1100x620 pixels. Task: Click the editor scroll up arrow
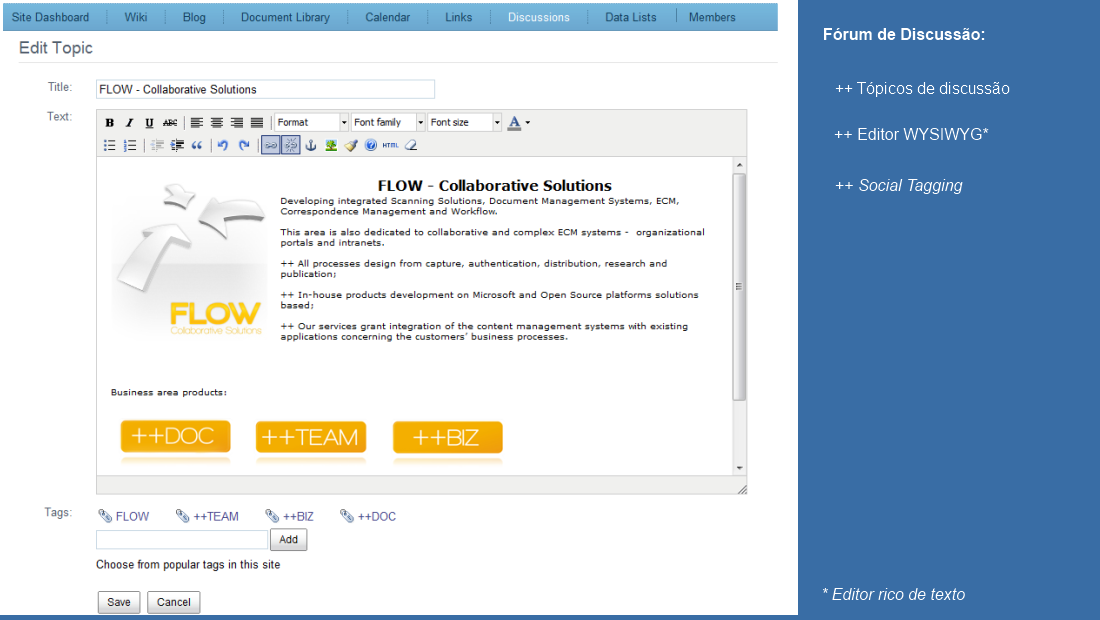point(739,166)
